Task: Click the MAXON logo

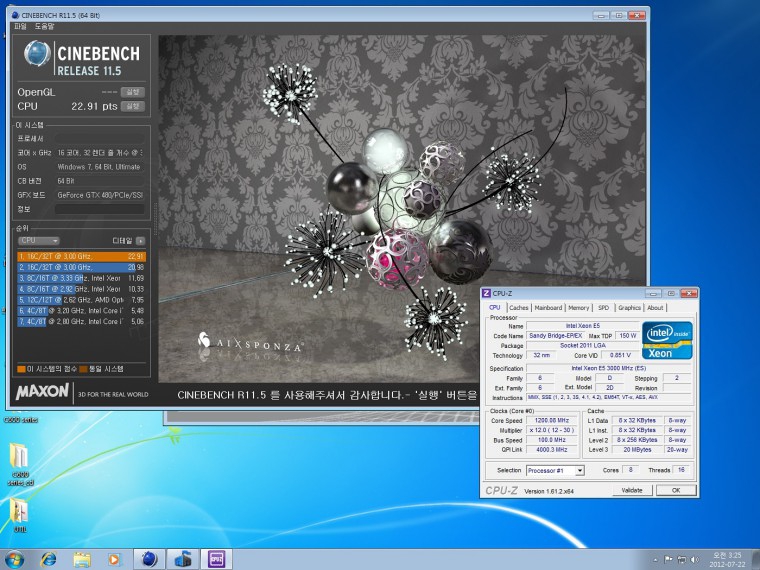Action: pos(42,392)
